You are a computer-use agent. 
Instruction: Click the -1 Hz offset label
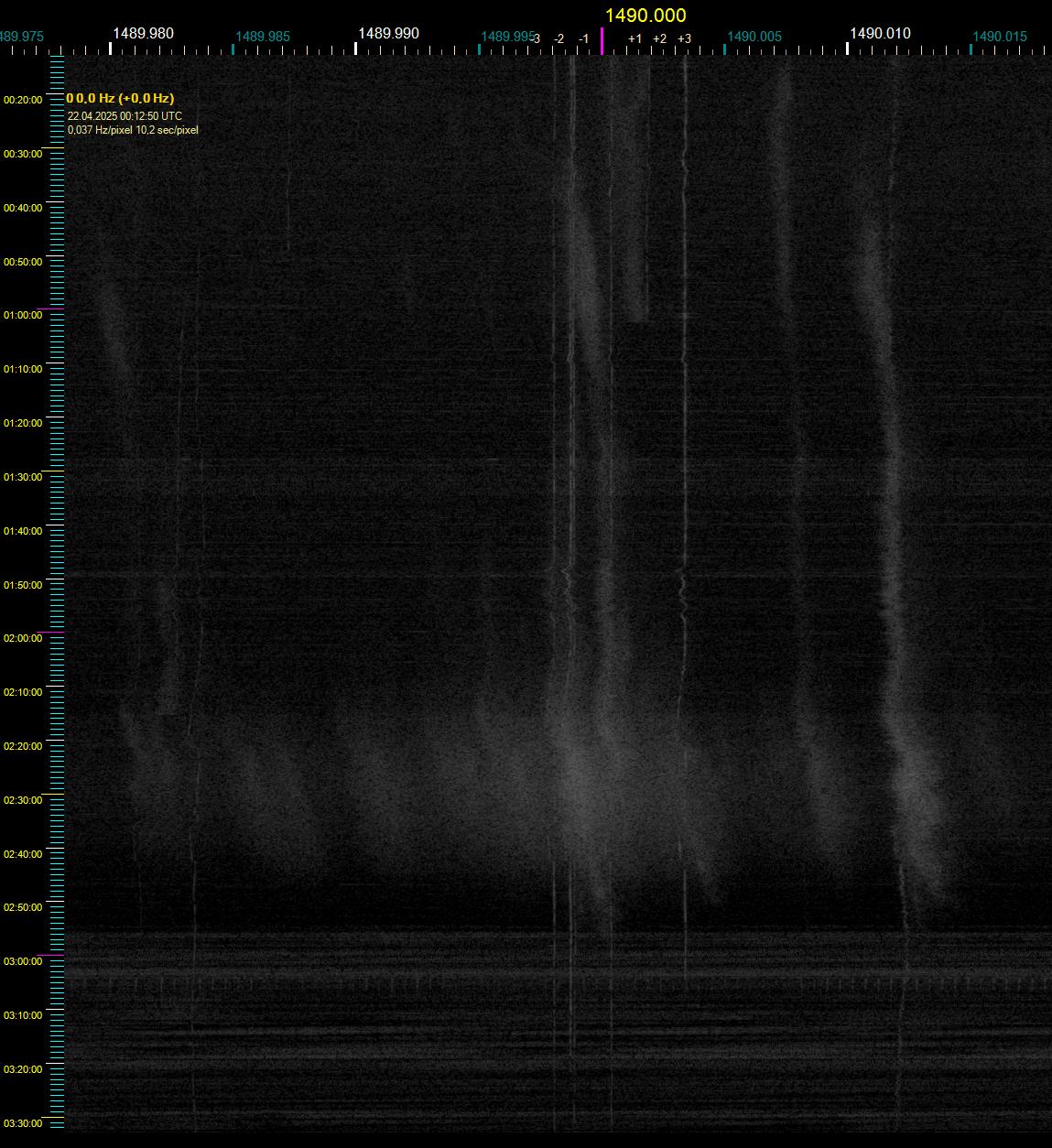(583, 38)
